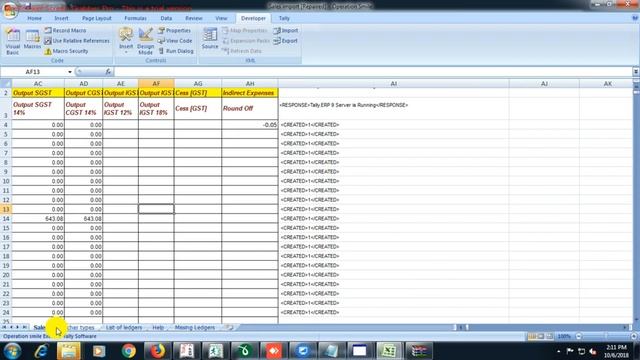This screenshot has width=640, height=360.
Task: Click the 643.08 cell in column AC
Action: (x=38, y=219)
